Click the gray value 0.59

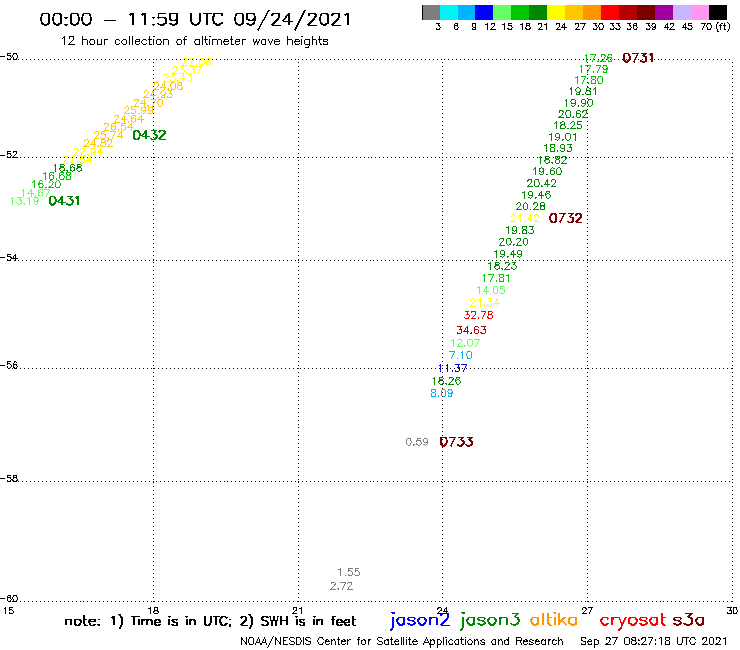pyautogui.click(x=417, y=442)
